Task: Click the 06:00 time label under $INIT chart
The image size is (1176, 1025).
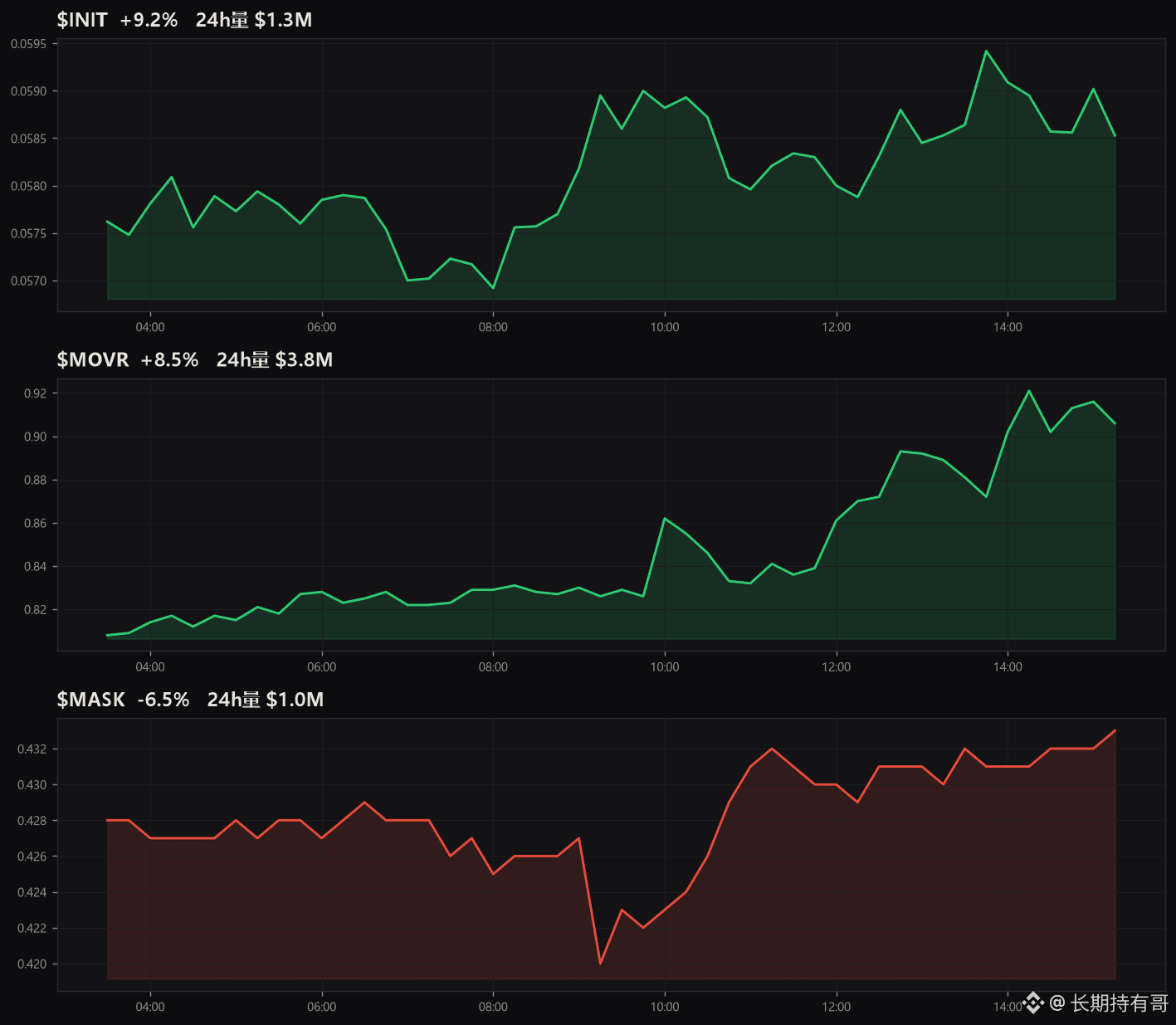Action: [x=322, y=327]
